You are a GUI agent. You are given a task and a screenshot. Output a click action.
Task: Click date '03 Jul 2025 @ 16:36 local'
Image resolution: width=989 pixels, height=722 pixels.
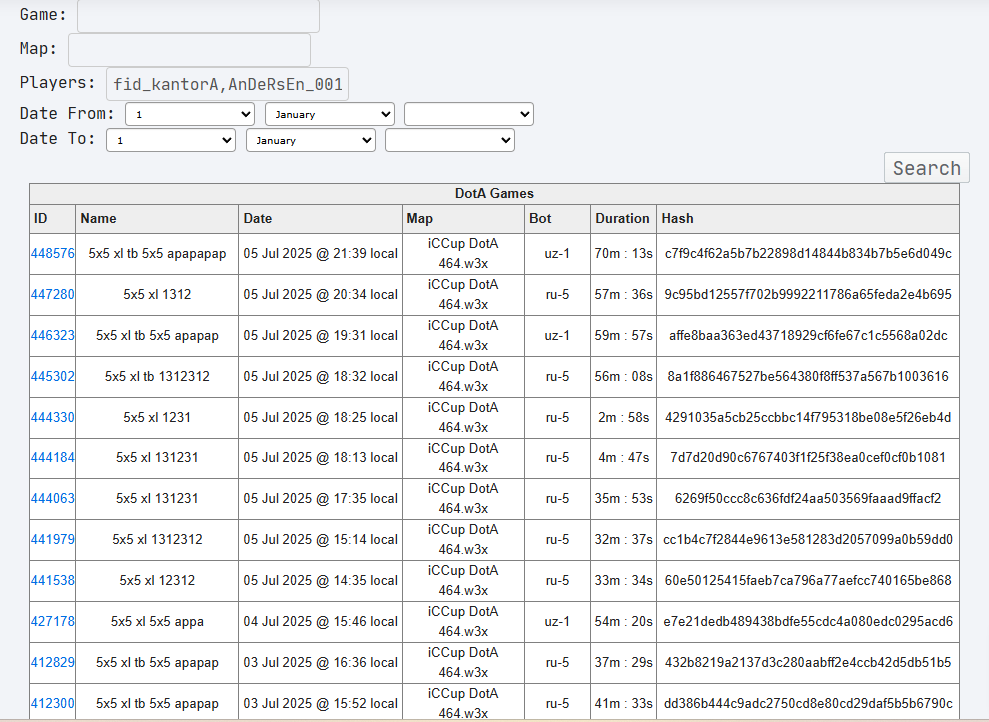320,662
